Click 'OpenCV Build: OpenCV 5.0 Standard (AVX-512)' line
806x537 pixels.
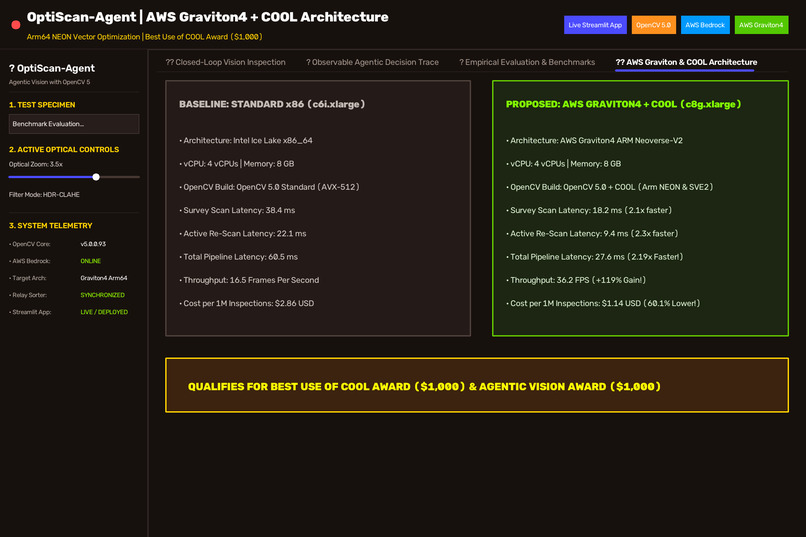coord(269,187)
